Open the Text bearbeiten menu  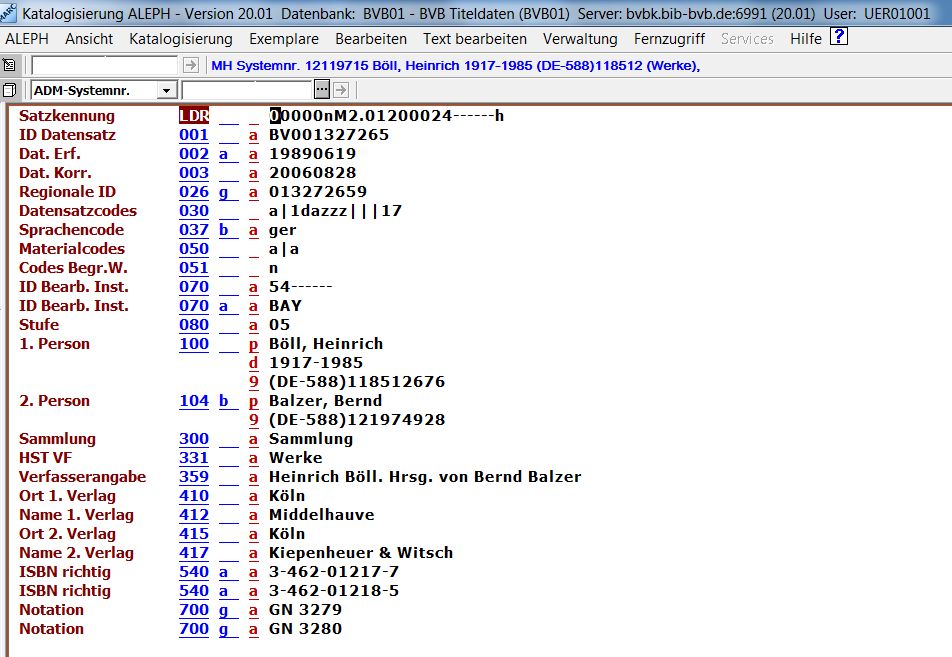click(x=475, y=39)
